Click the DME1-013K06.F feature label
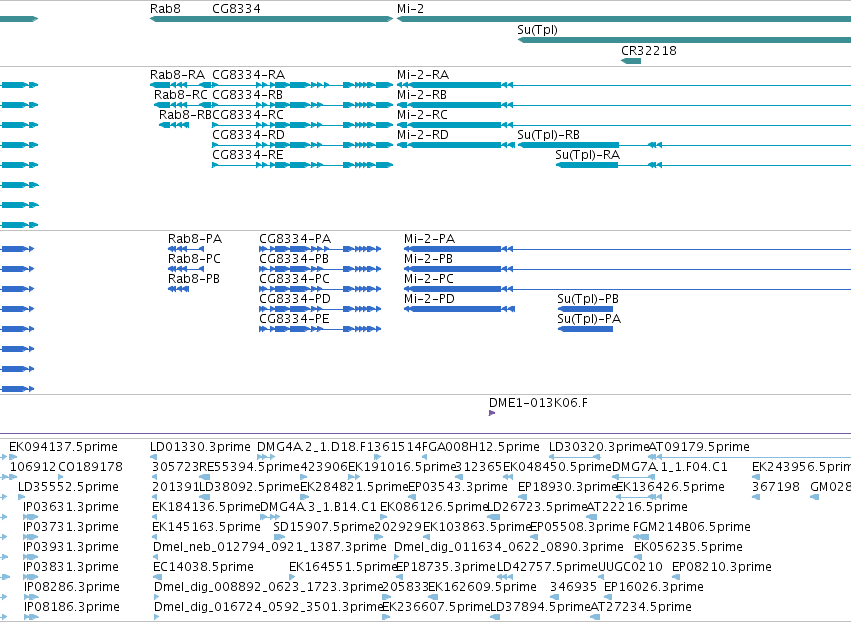Screen dimensions: 851x622 coord(538,403)
